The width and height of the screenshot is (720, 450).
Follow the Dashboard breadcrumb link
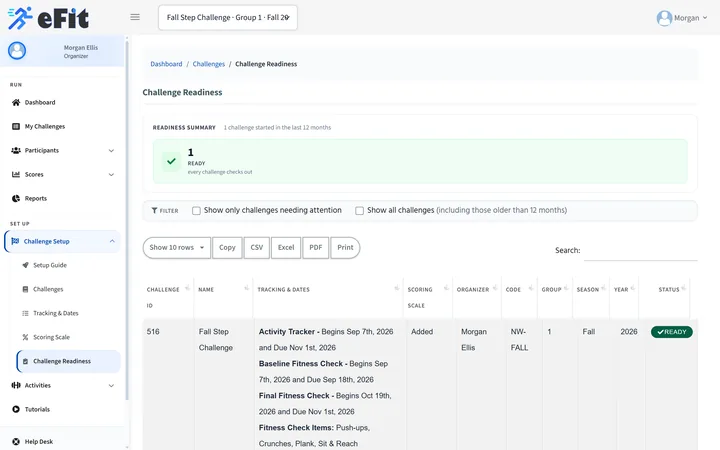(166, 64)
